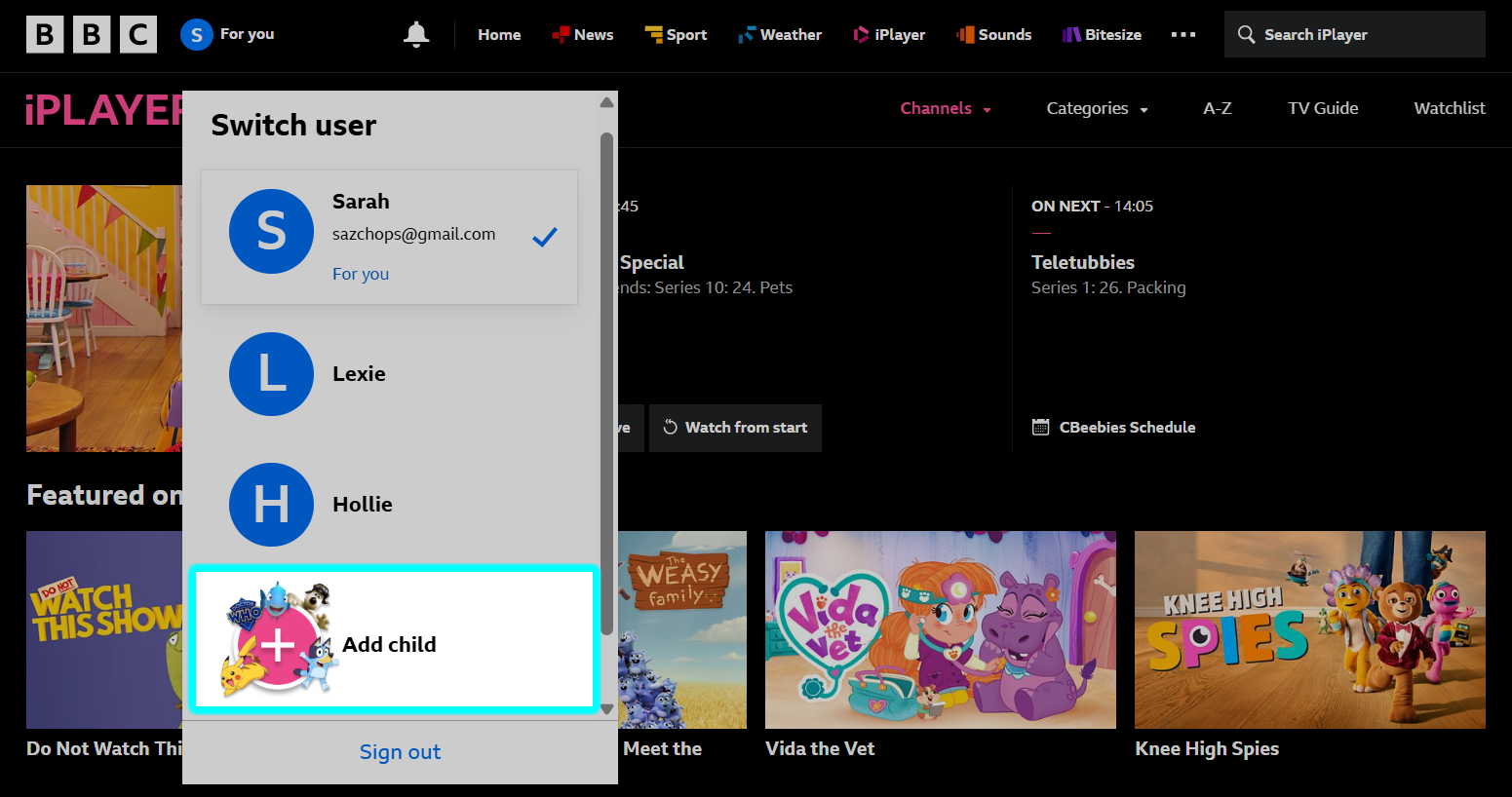Click the For you account label
This screenshot has height=797, width=1512.
(247, 34)
